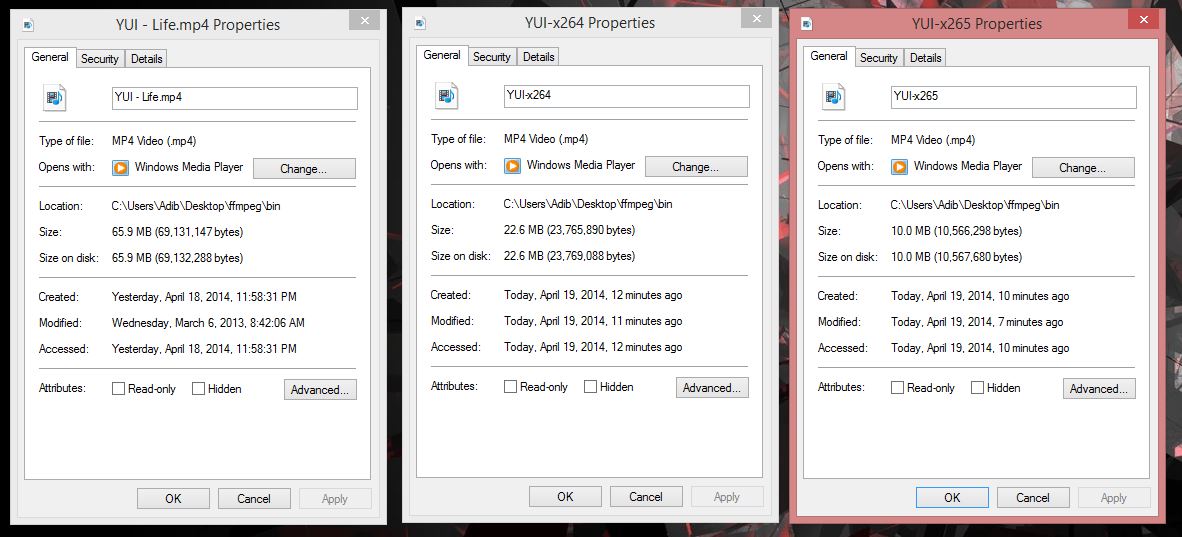Tick Read-only checkbox in YUI-x264 Properties
The height and width of the screenshot is (537, 1182).
point(510,387)
